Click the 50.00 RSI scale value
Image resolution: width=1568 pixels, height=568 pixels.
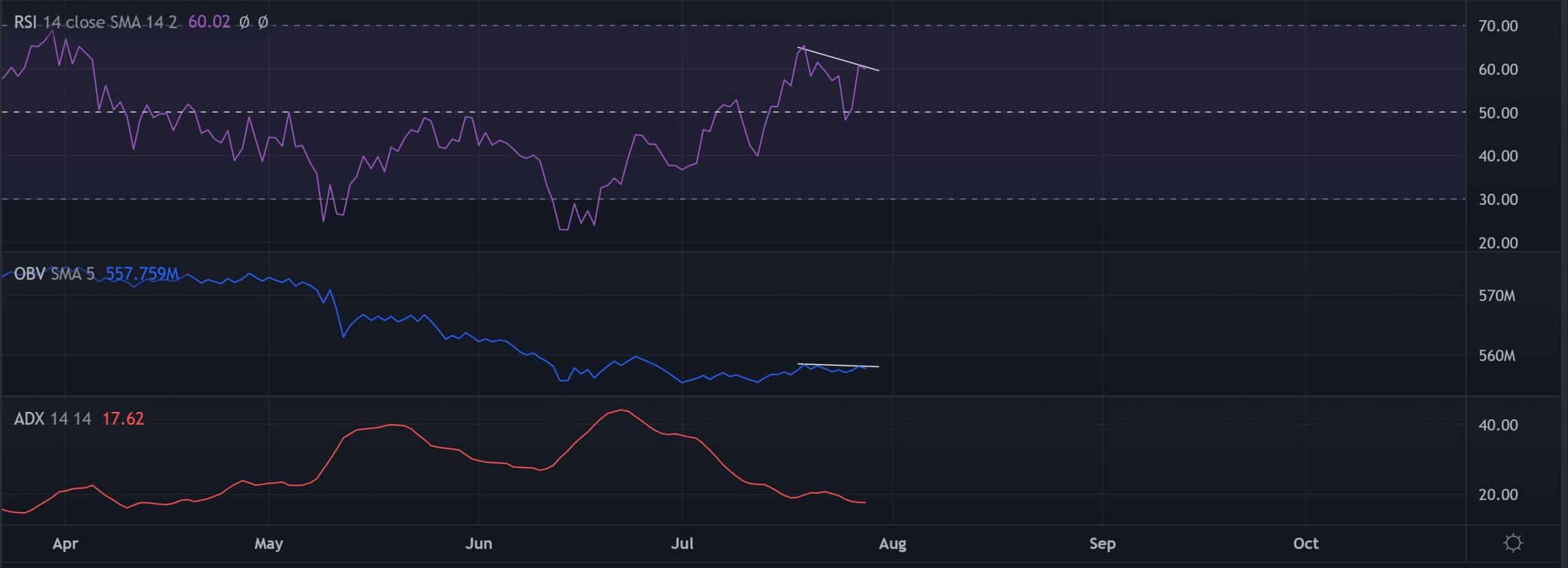coord(1498,113)
